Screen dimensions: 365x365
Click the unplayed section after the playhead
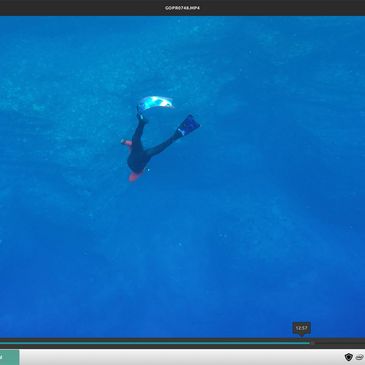pyautogui.click(x=339, y=343)
